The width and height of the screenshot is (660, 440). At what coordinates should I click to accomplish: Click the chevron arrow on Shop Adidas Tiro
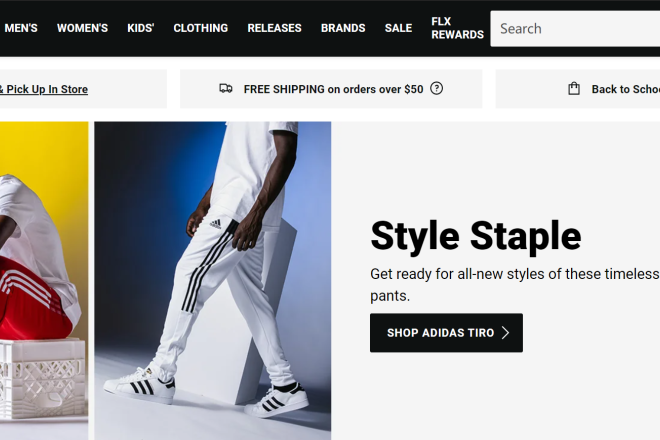[x=506, y=333]
